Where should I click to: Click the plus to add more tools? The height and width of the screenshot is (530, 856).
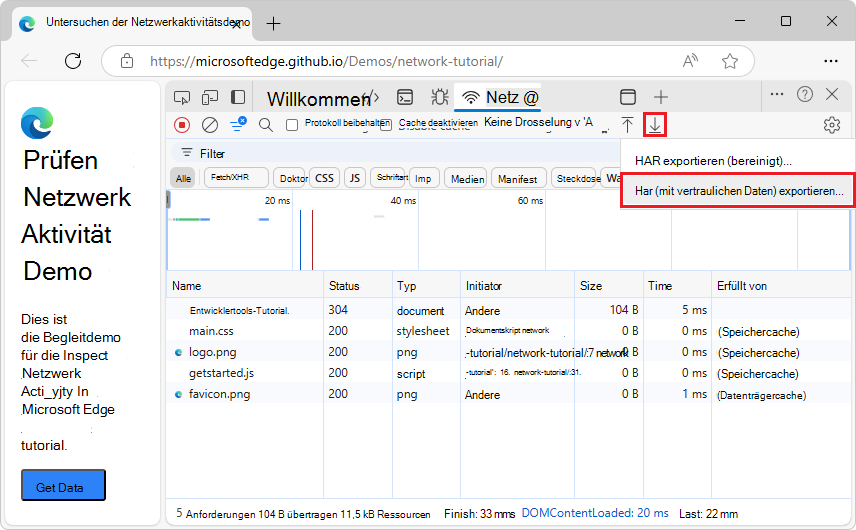coord(660,97)
